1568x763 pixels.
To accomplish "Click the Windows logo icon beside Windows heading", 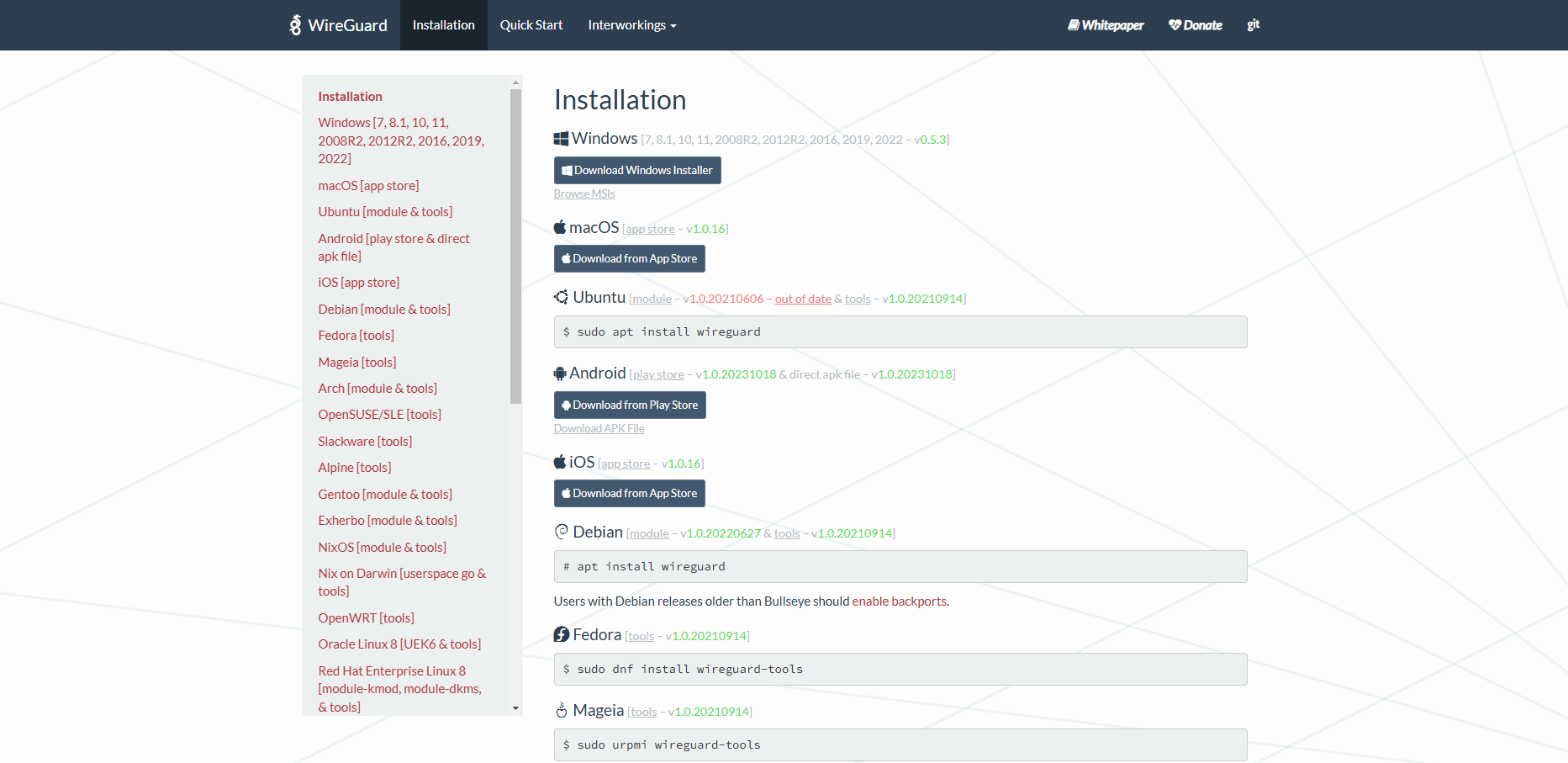I will point(561,139).
